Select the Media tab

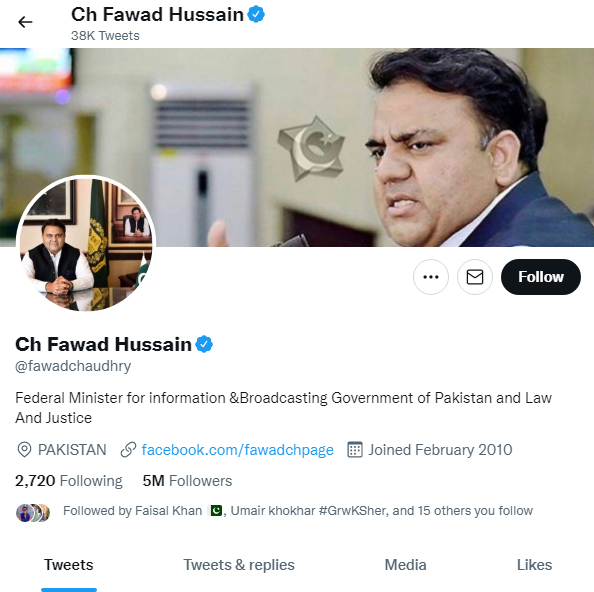[405, 565]
